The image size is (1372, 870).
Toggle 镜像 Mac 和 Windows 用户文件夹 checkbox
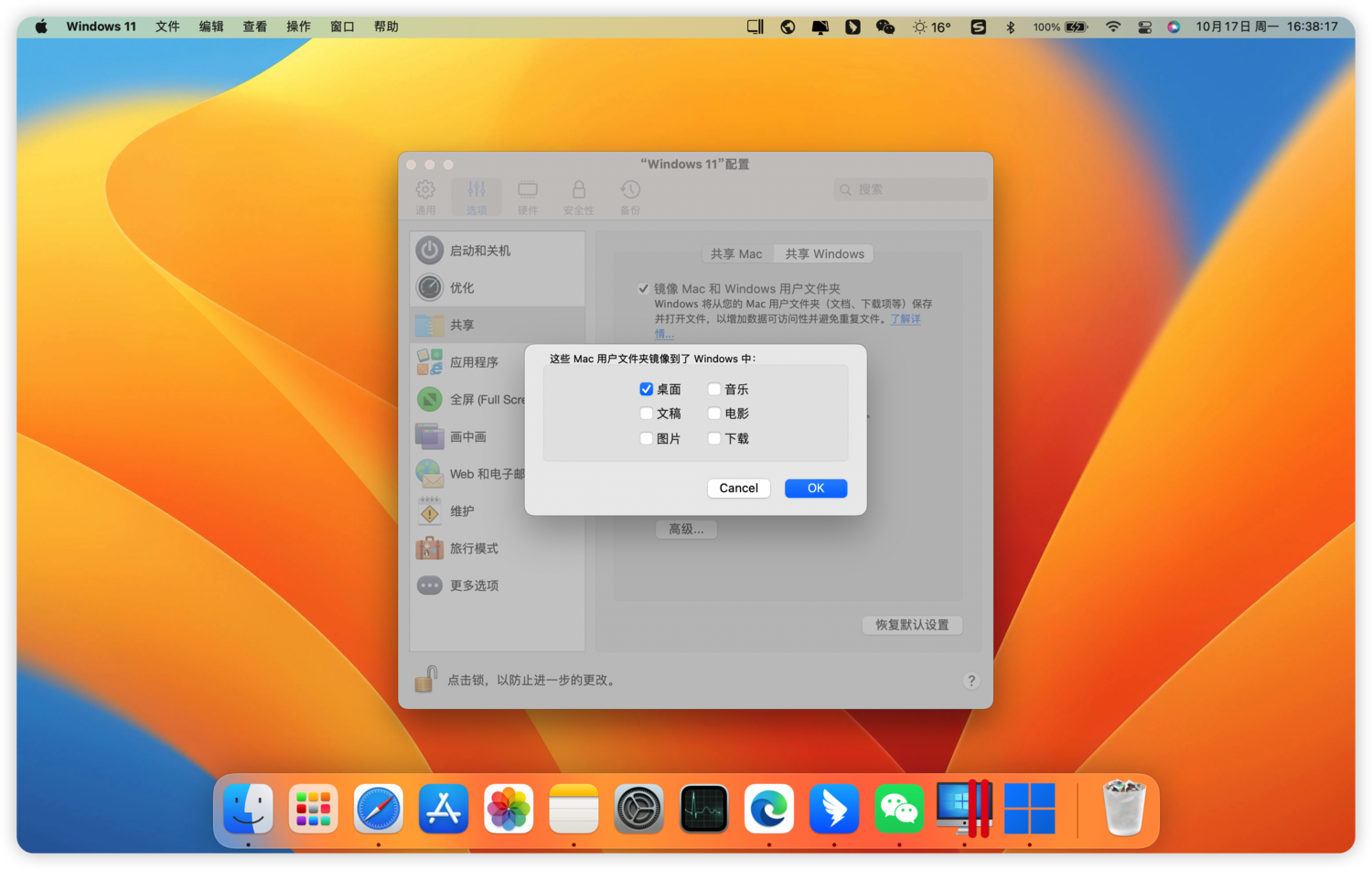[644, 288]
